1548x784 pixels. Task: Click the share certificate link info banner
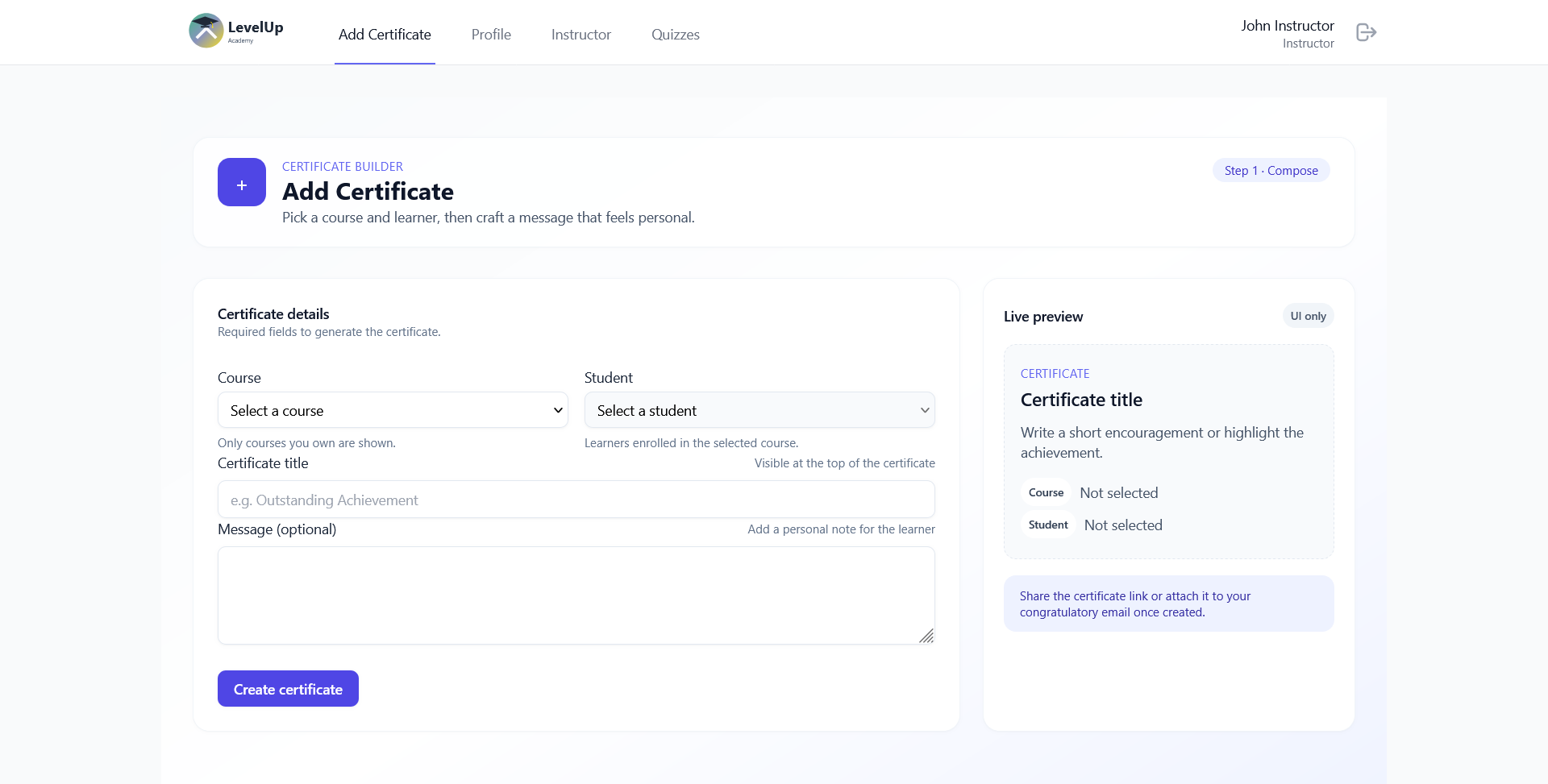pos(1168,604)
